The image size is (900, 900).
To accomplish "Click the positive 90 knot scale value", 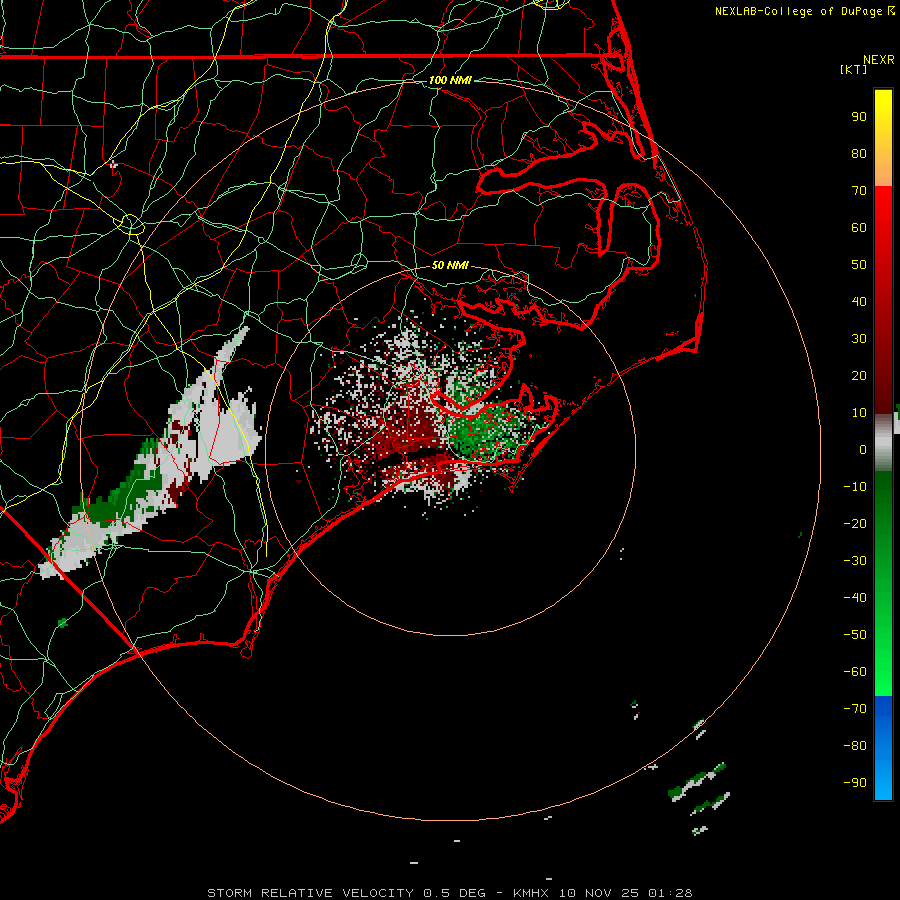I will [x=859, y=117].
